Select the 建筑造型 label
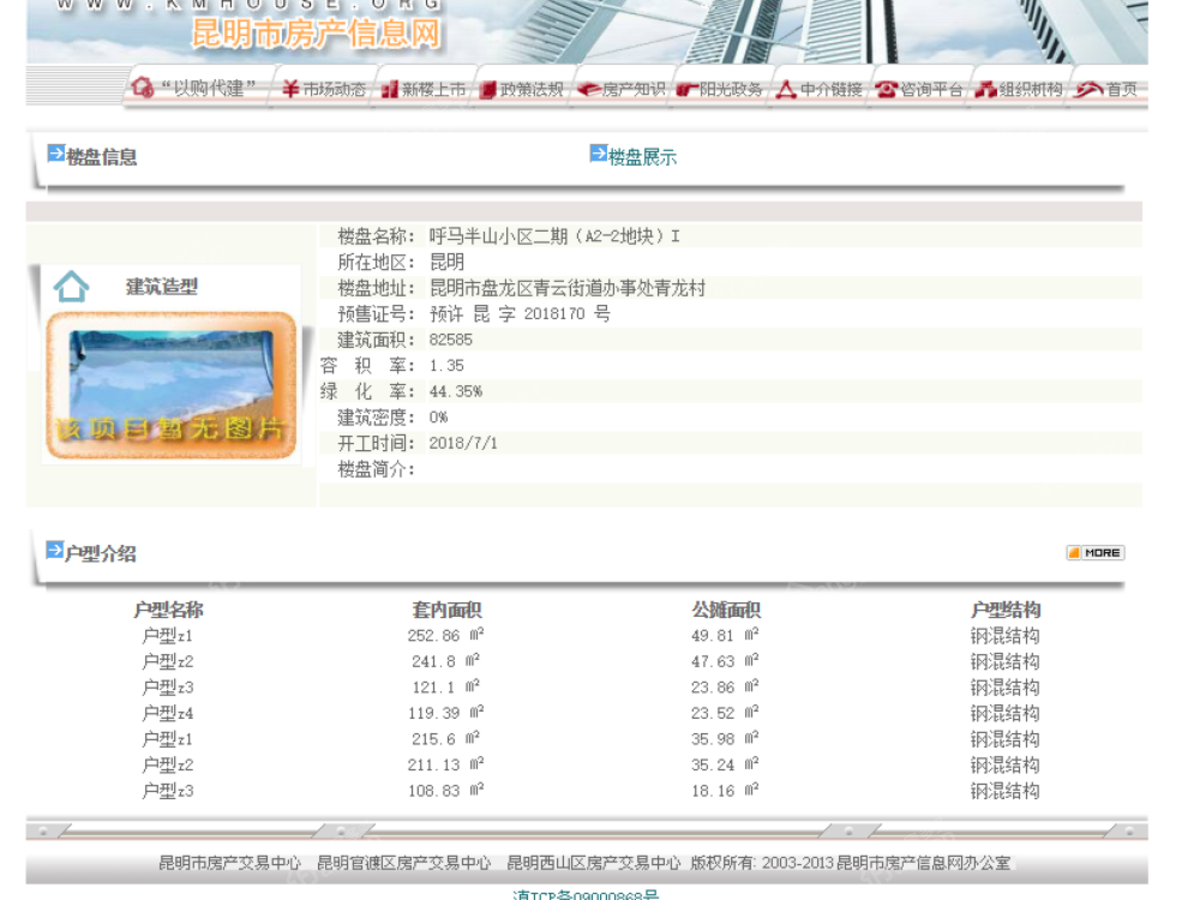The height and width of the screenshot is (900, 1200). (161, 286)
